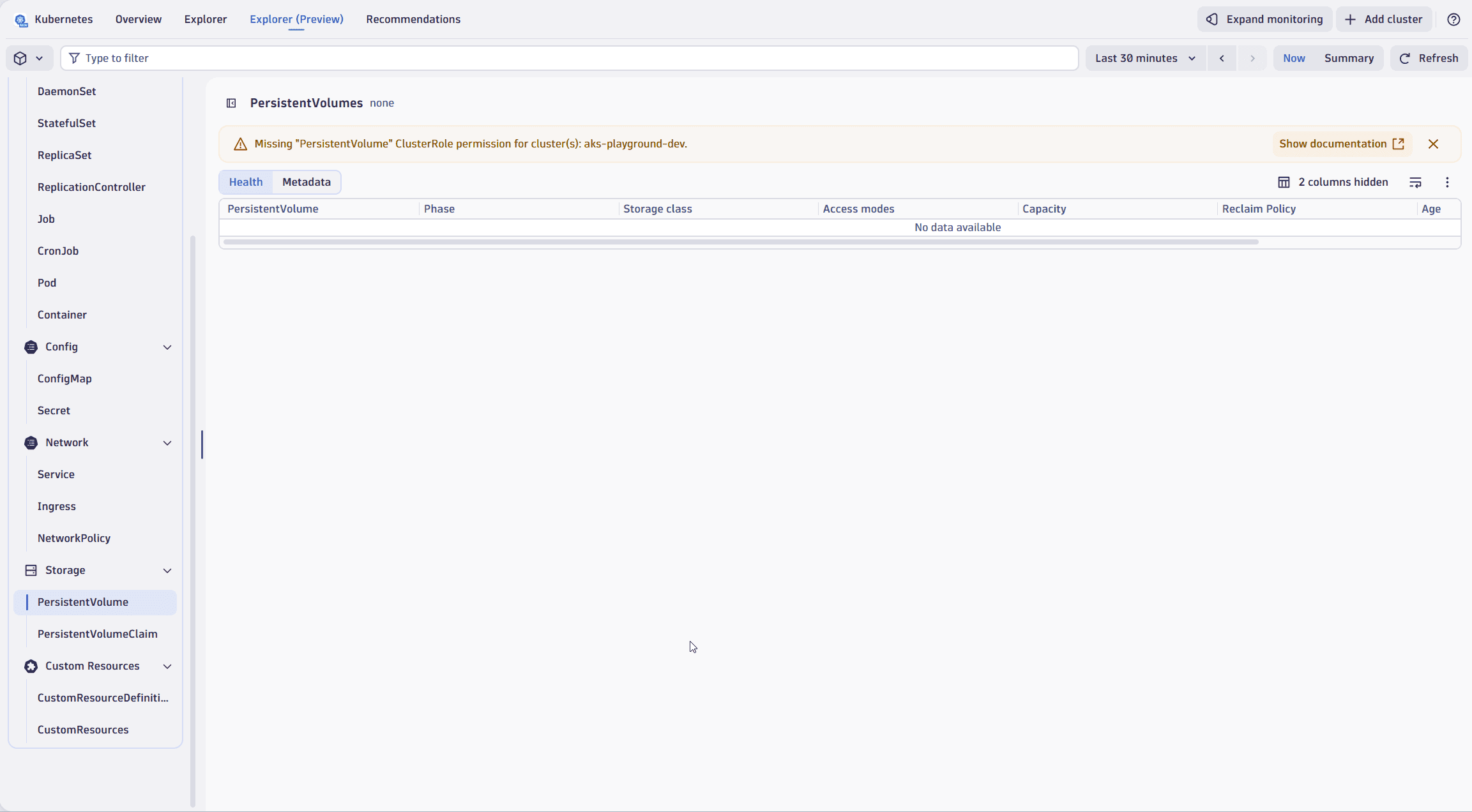Open the three-dot table options menu
Viewport: 1472px width, 812px height.
(1447, 182)
